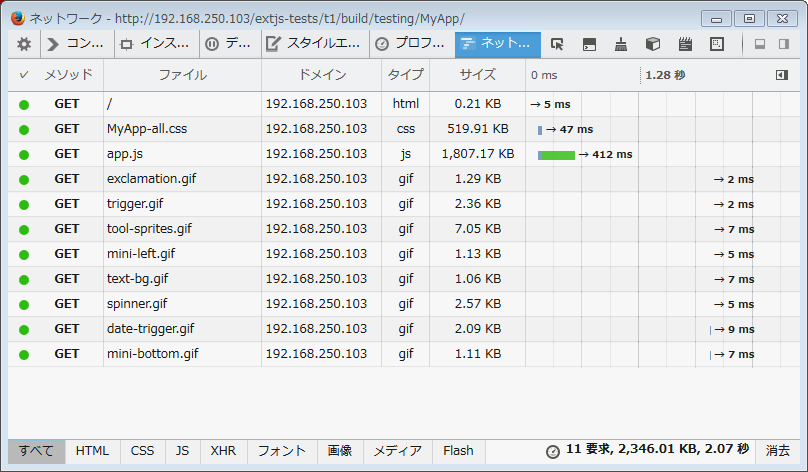
Task: Filter requests with the XHR button
Action: (x=223, y=451)
